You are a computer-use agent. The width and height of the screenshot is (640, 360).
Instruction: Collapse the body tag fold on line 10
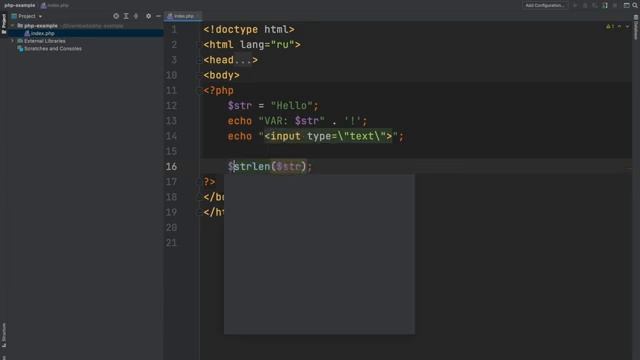coord(200,76)
